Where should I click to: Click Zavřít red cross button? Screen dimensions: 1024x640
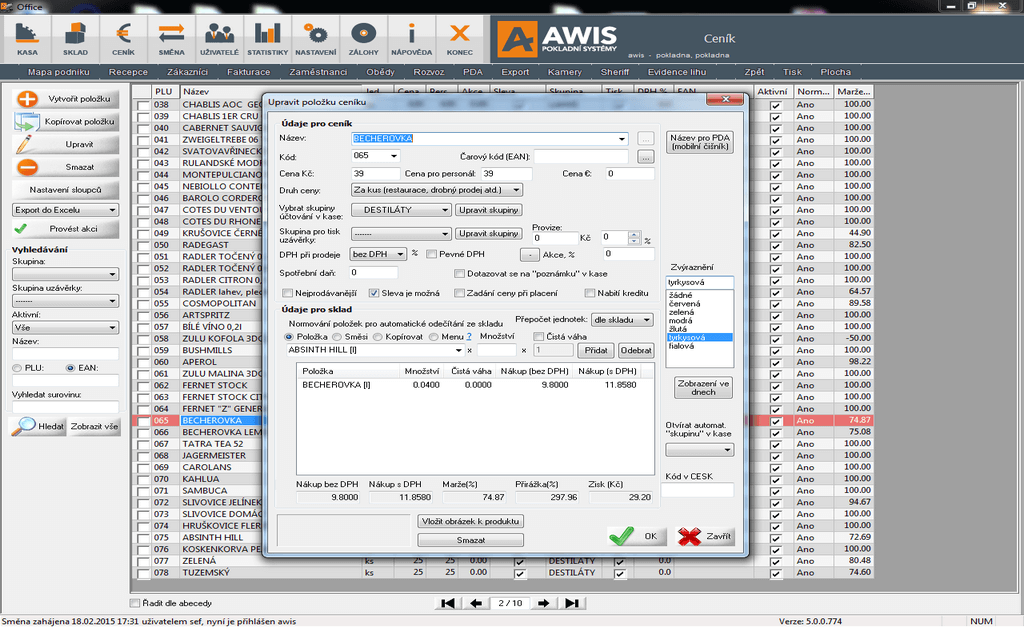point(705,536)
